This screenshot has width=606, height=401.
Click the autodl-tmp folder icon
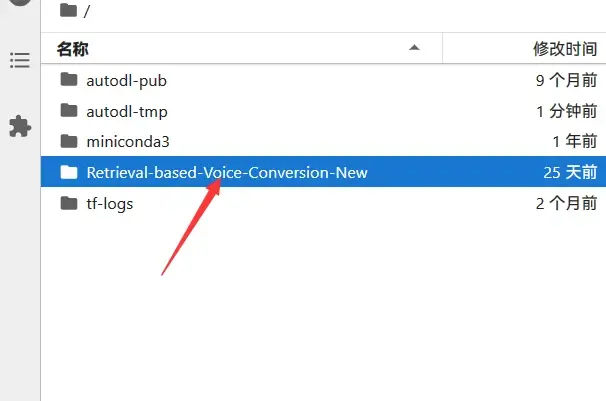[x=69, y=110]
